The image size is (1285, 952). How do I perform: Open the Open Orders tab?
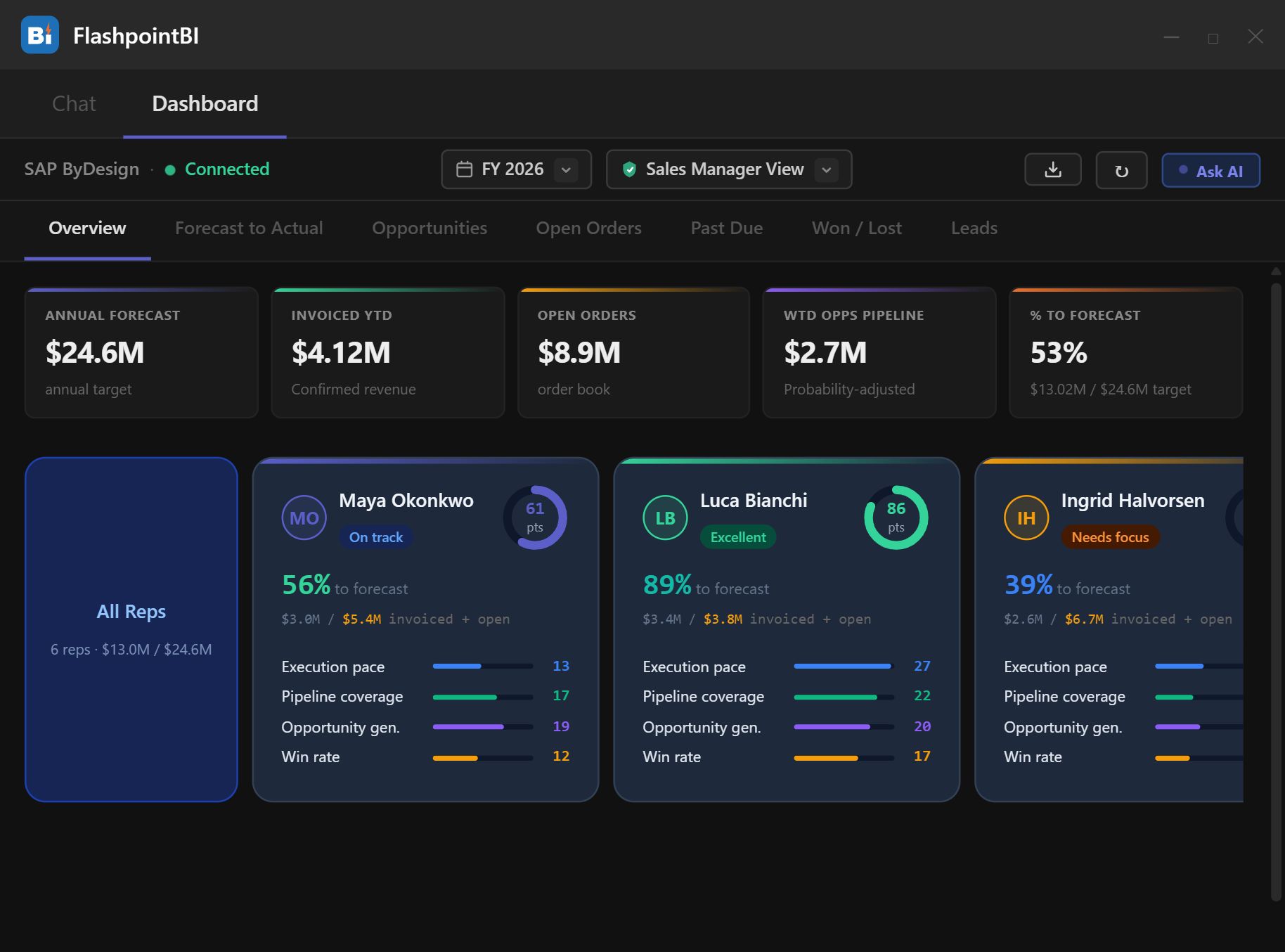(x=589, y=229)
